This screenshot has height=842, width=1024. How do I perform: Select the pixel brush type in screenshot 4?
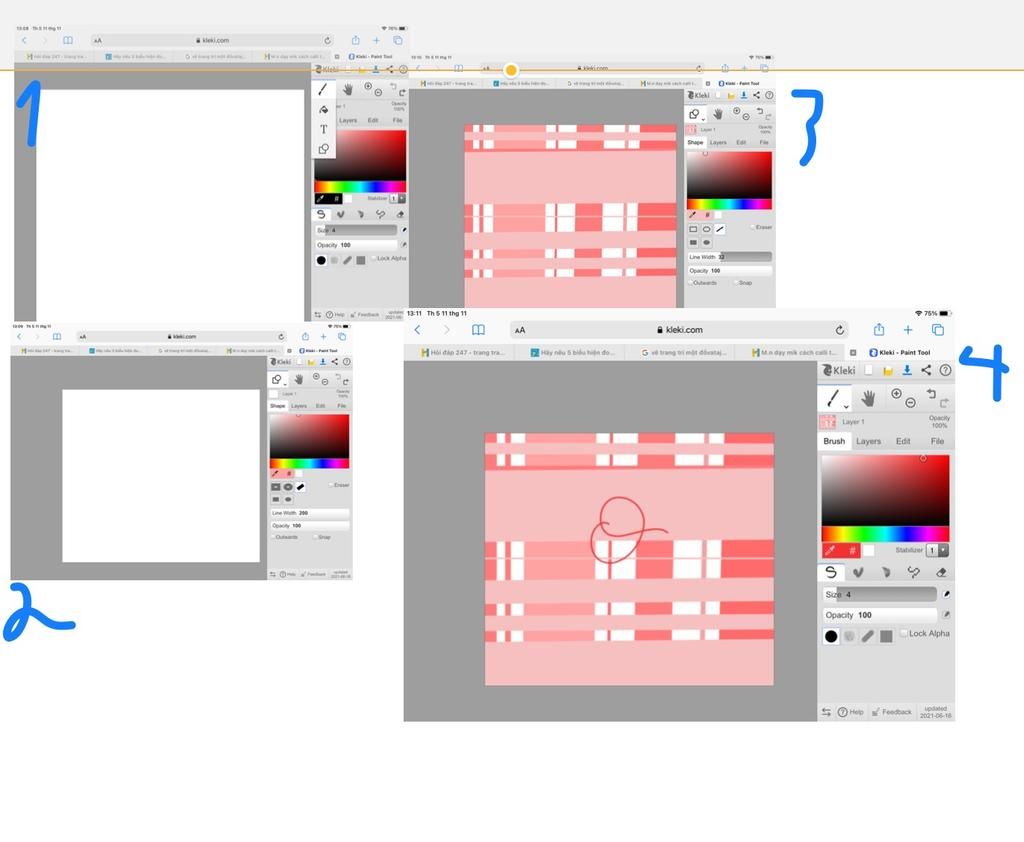pos(914,572)
